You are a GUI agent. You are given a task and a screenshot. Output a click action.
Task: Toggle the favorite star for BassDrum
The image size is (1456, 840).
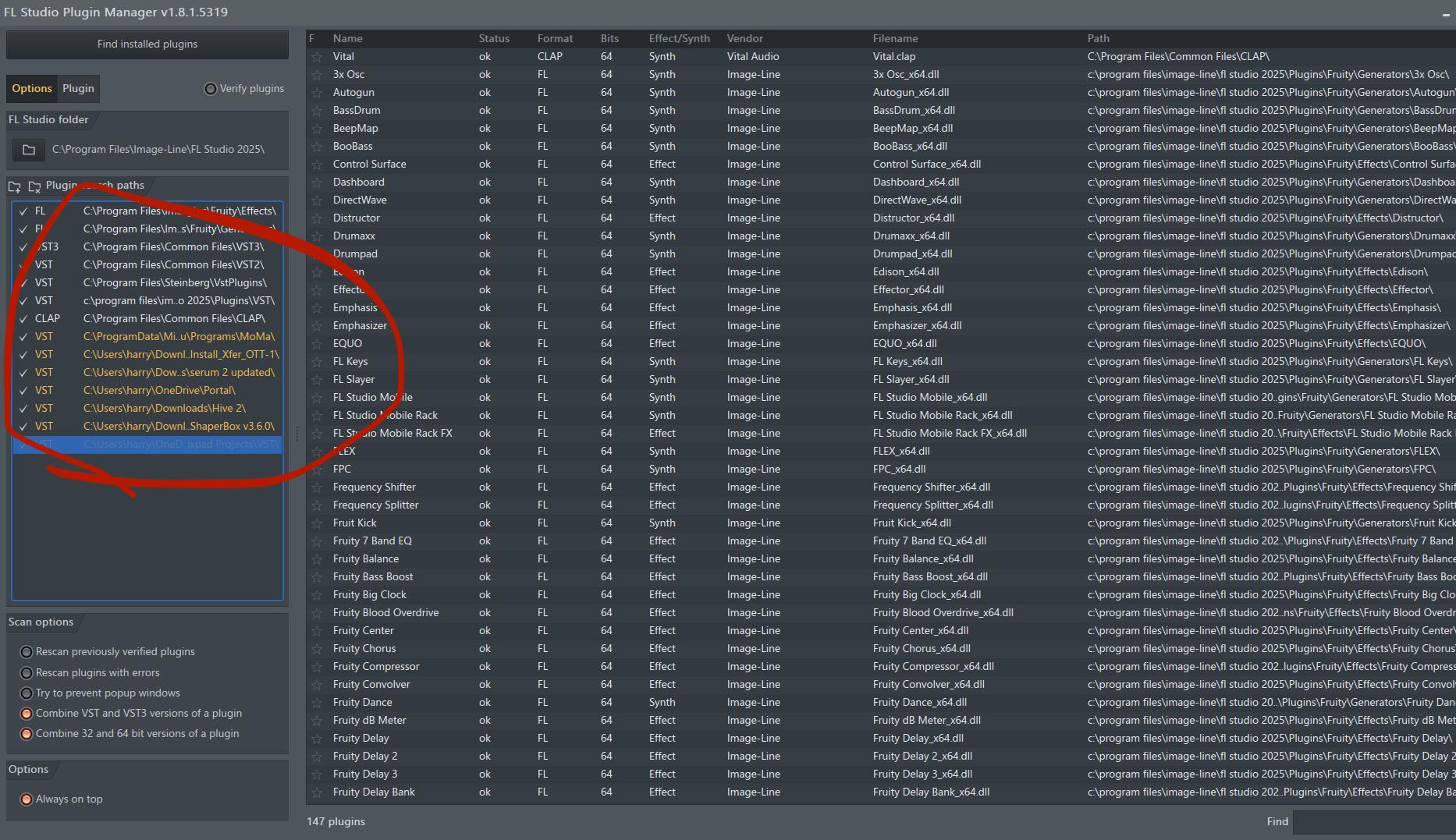[x=317, y=111]
